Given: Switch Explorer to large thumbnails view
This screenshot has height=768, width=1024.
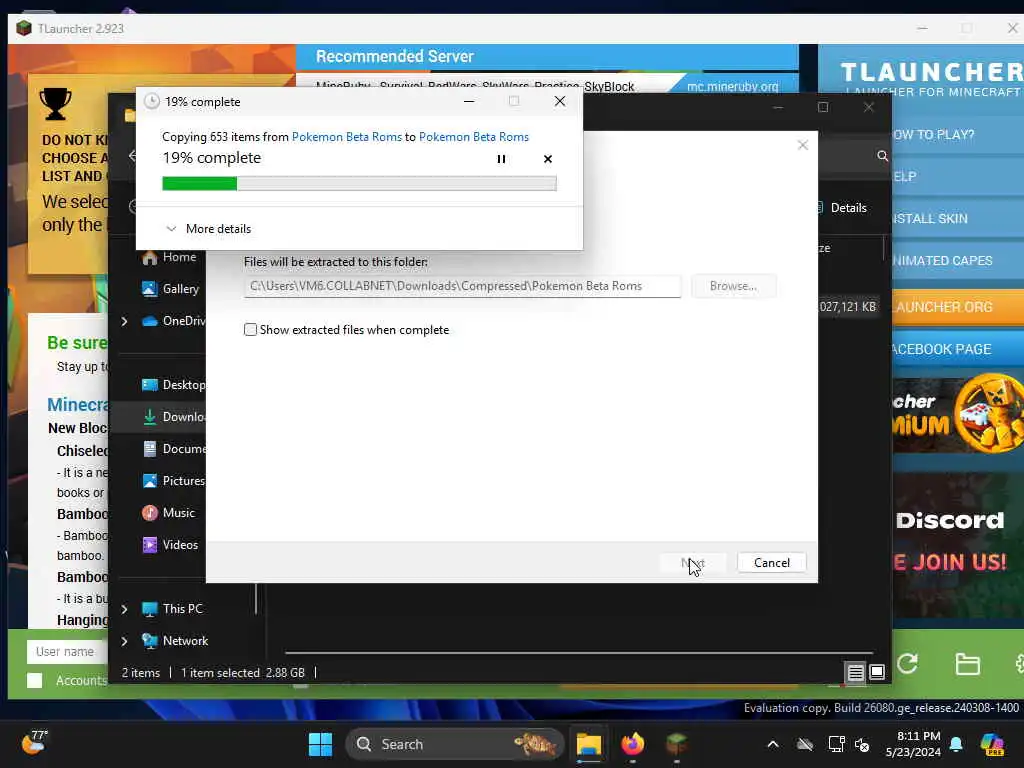Looking at the screenshot, I should point(877,672).
